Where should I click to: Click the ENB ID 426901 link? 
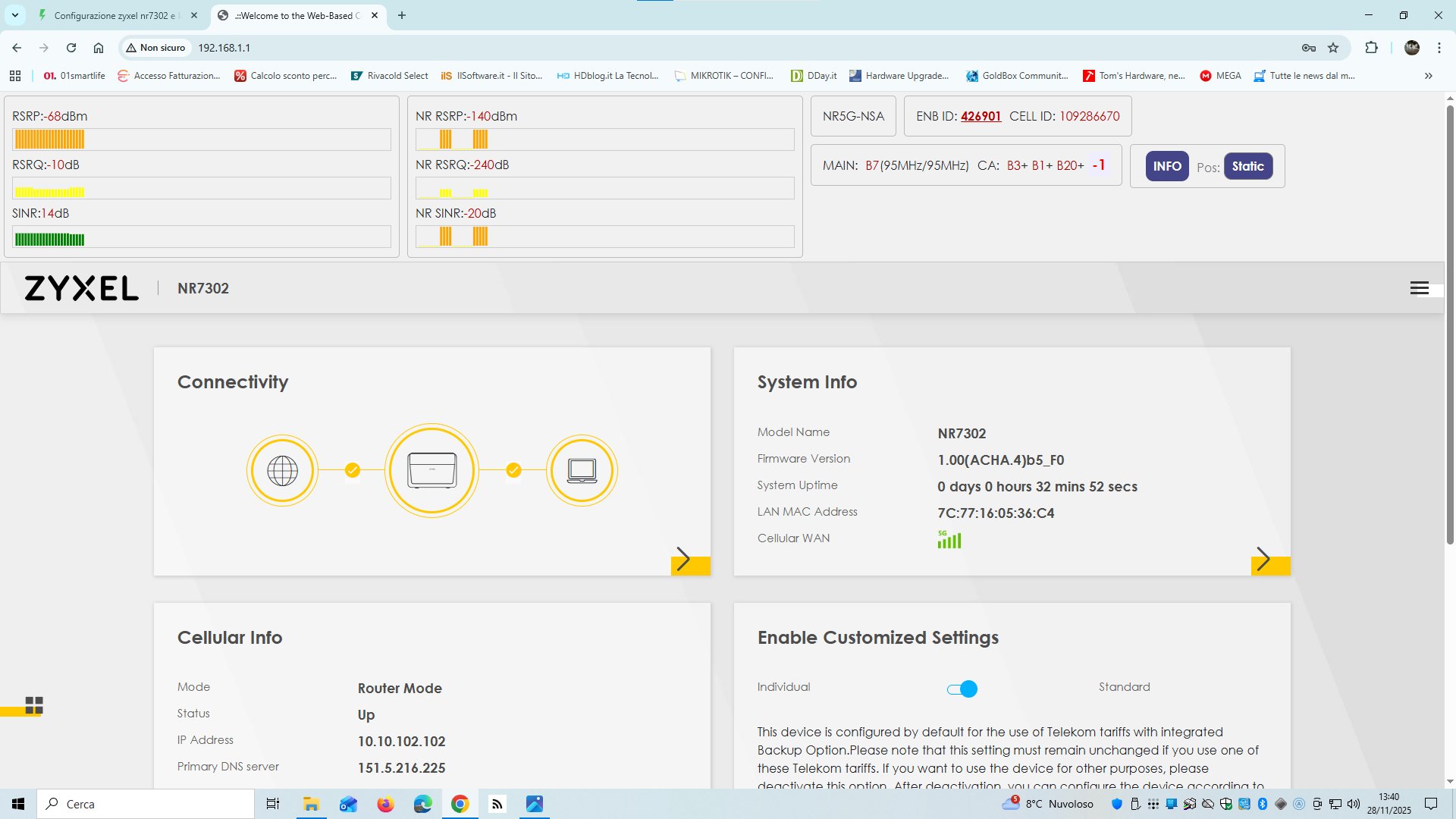click(x=981, y=116)
